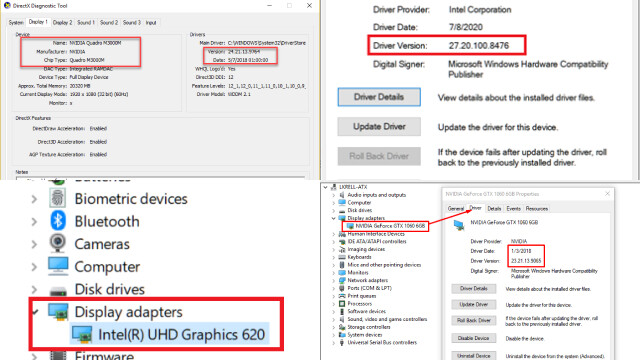Click the Biometric devices fingerprint icon
Viewport: 640px width, 360px height.
click(x=58, y=198)
